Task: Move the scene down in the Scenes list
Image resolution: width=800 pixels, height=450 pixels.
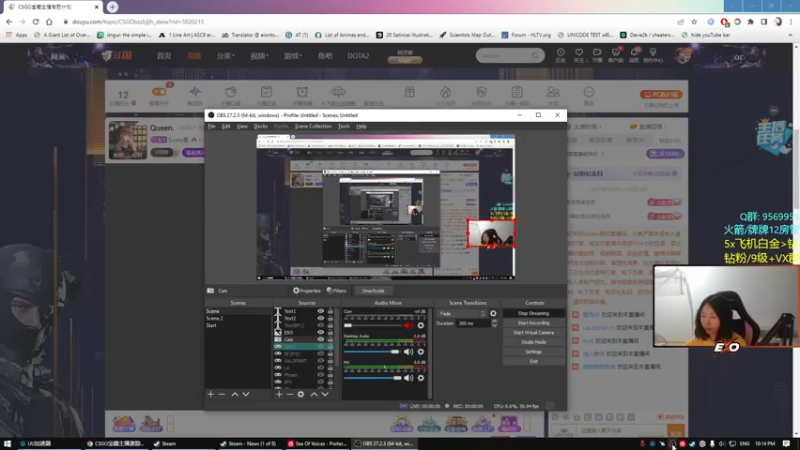Action: click(x=246, y=394)
